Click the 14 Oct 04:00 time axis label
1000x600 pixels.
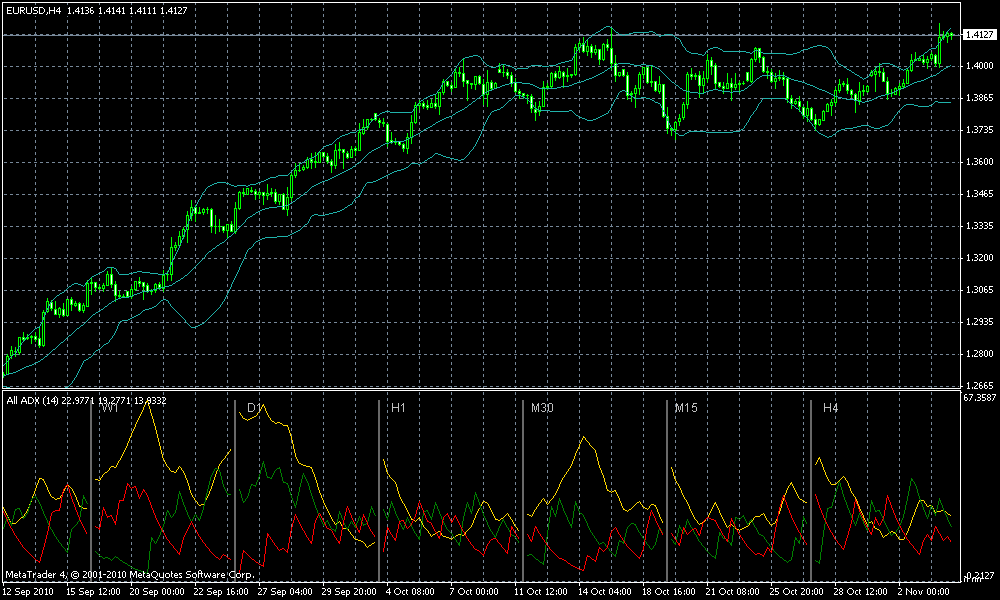605,592
